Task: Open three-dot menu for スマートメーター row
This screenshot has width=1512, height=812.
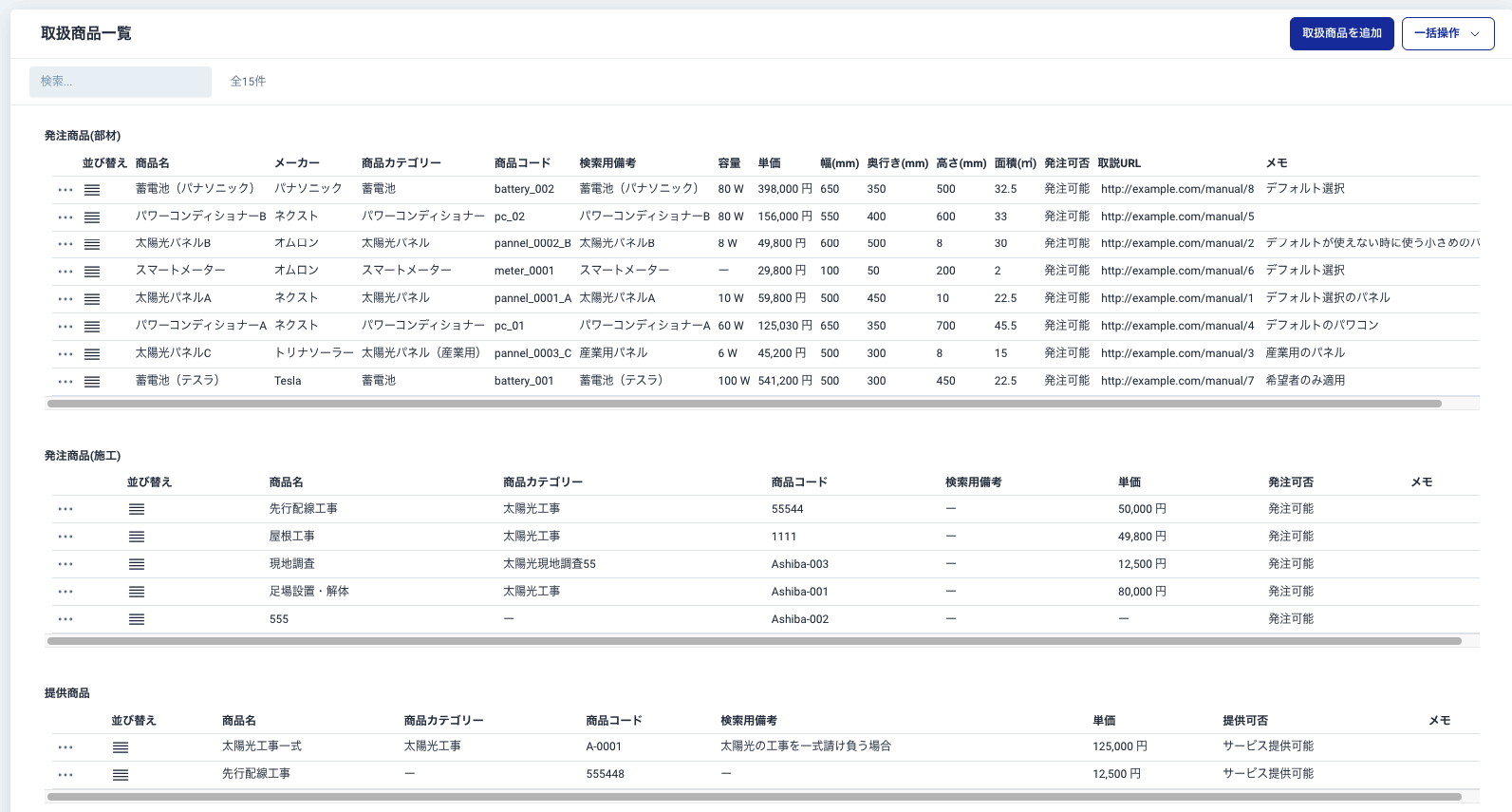Action: 65,272
